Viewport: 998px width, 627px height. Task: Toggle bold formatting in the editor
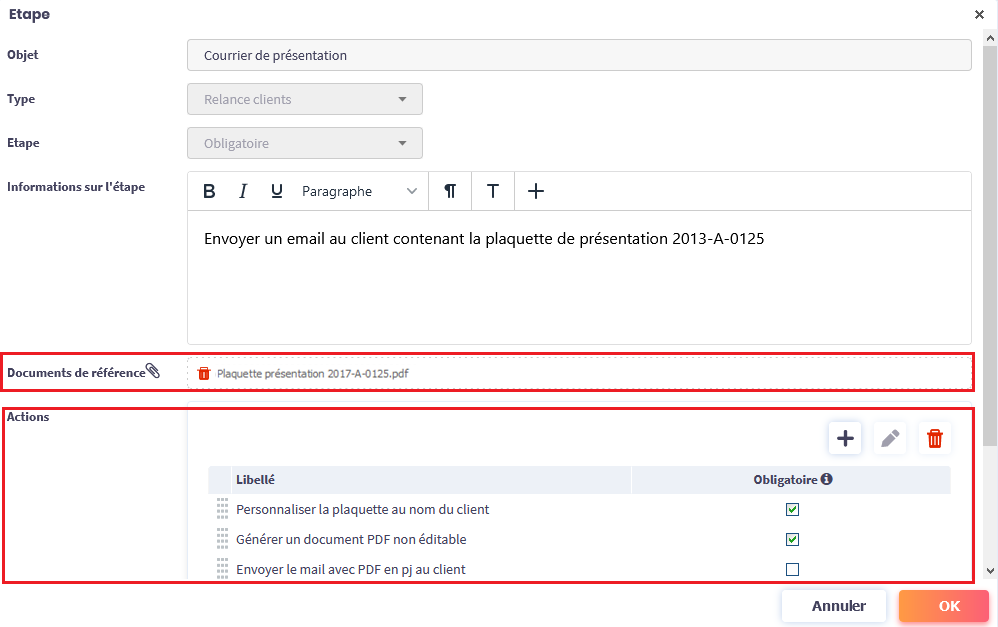(x=209, y=191)
